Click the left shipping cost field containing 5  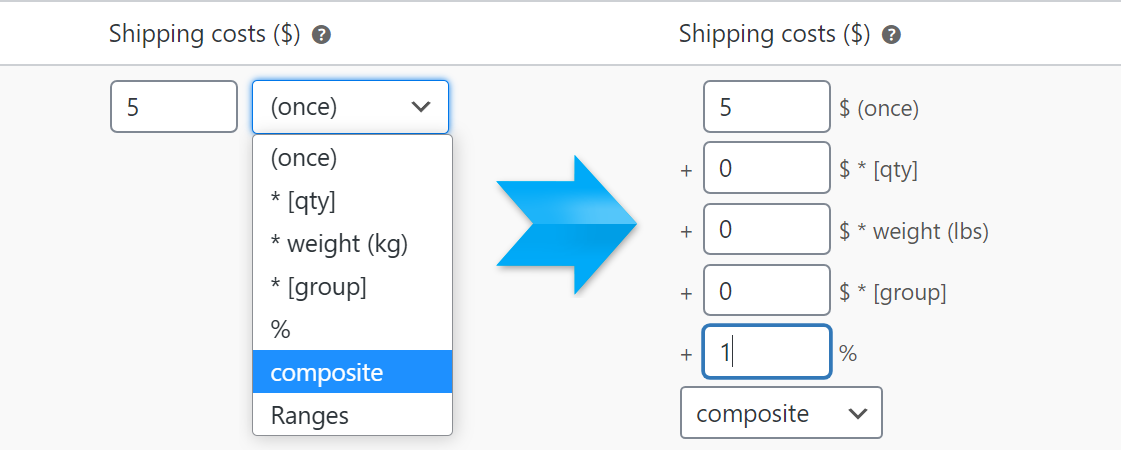point(173,107)
